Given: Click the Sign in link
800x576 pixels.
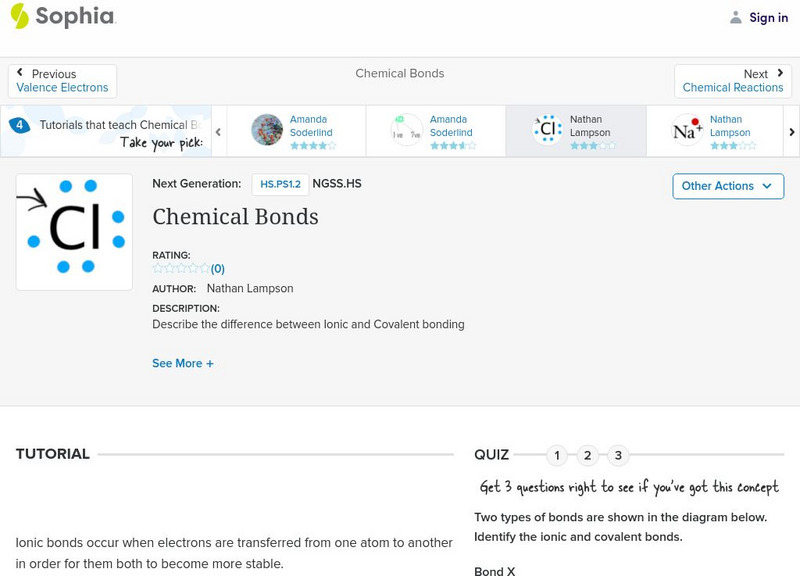Looking at the screenshot, I should tap(768, 17).
